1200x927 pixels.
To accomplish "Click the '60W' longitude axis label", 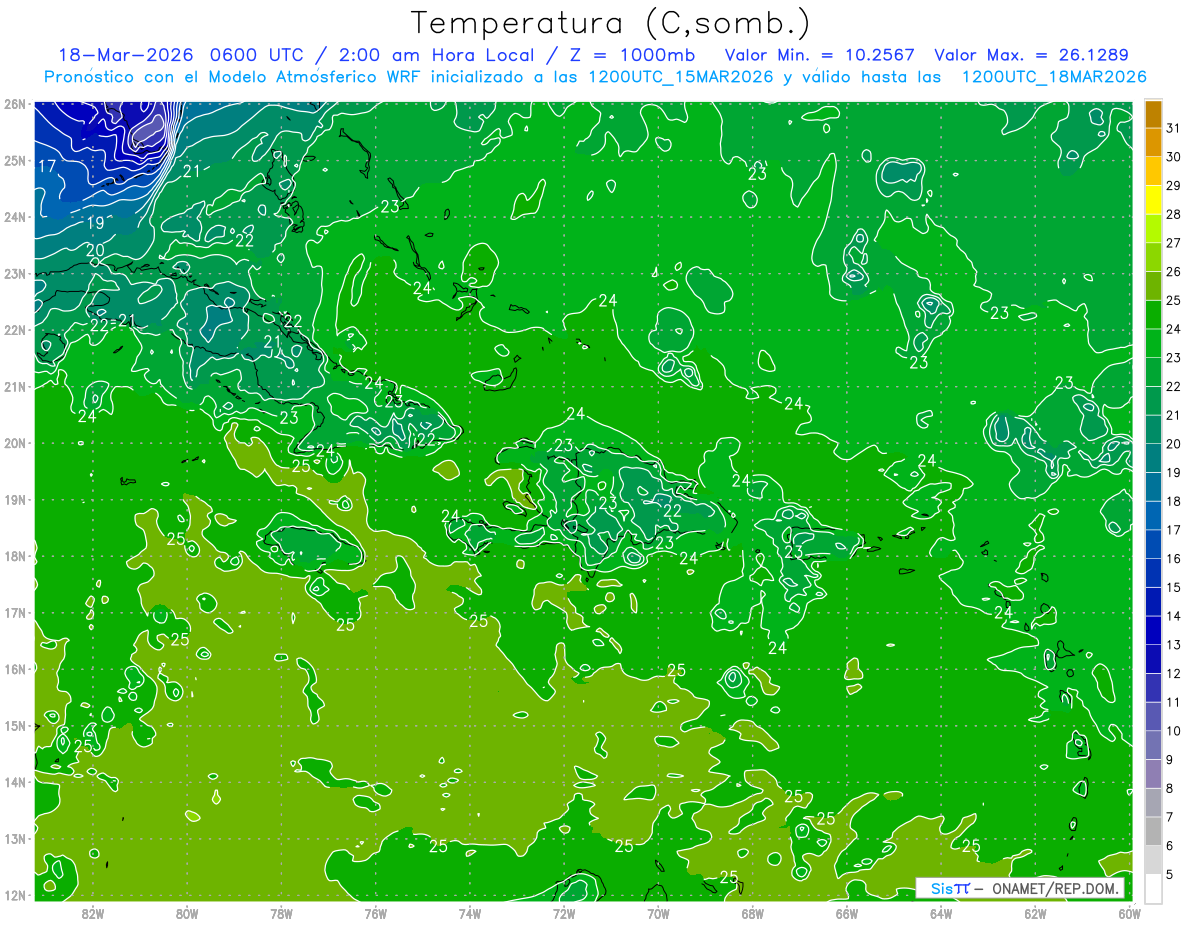I will pyautogui.click(x=1129, y=914).
